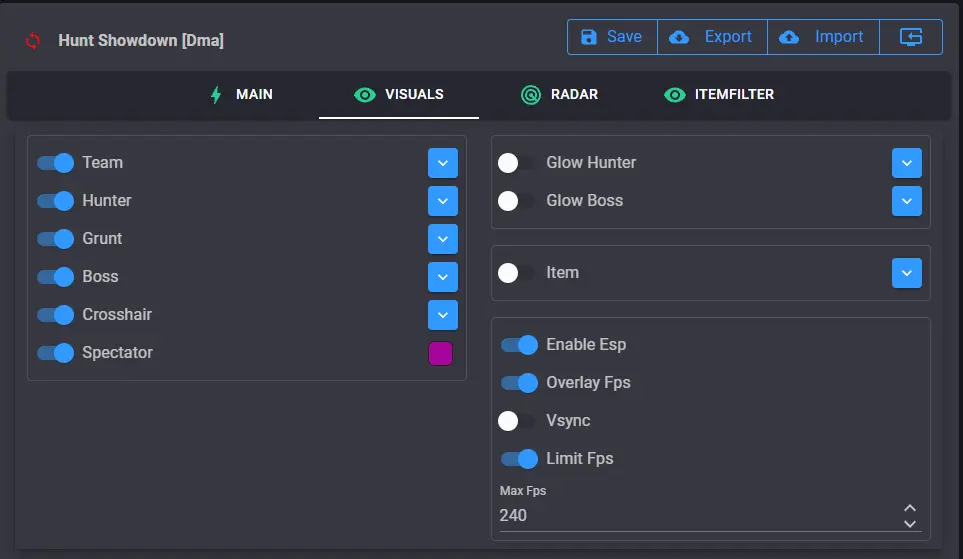Click the monitor icon button after Import
The height and width of the screenshot is (559, 963).
click(x=911, y=37)
